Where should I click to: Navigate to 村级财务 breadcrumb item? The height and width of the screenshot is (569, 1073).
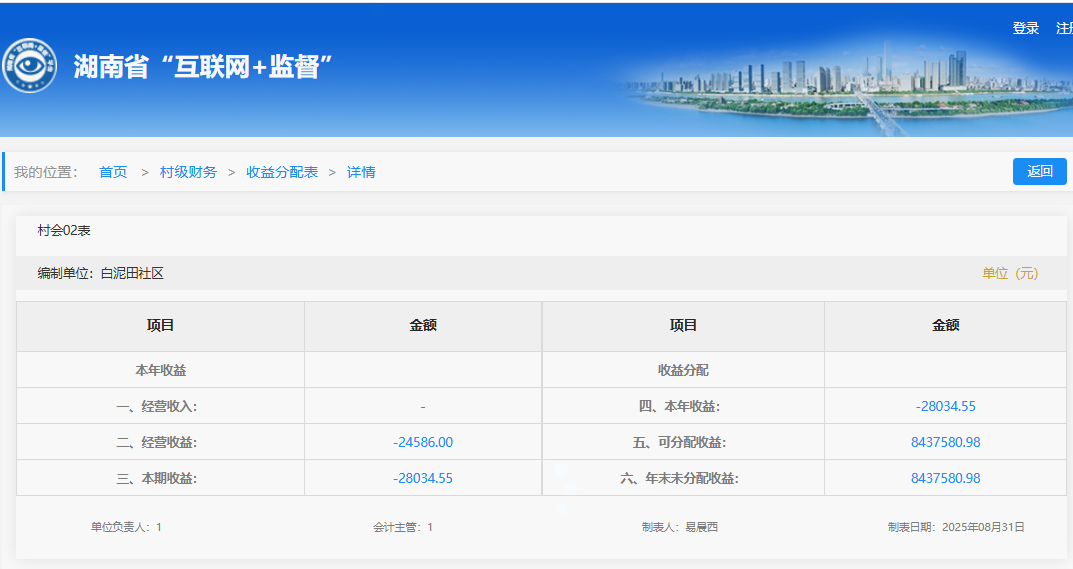tap(188, 172)
